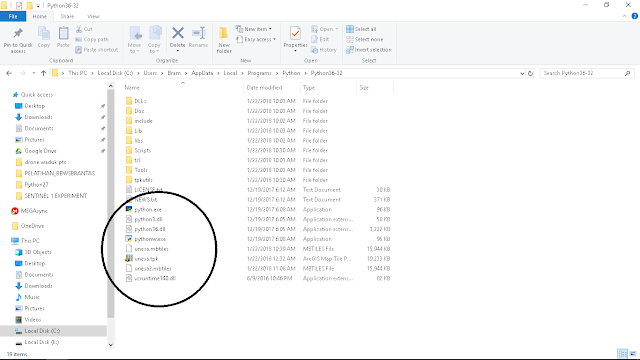Open the Copy to dropdown
This screenshot has height=360, width=640.
(x=154, y=40)
